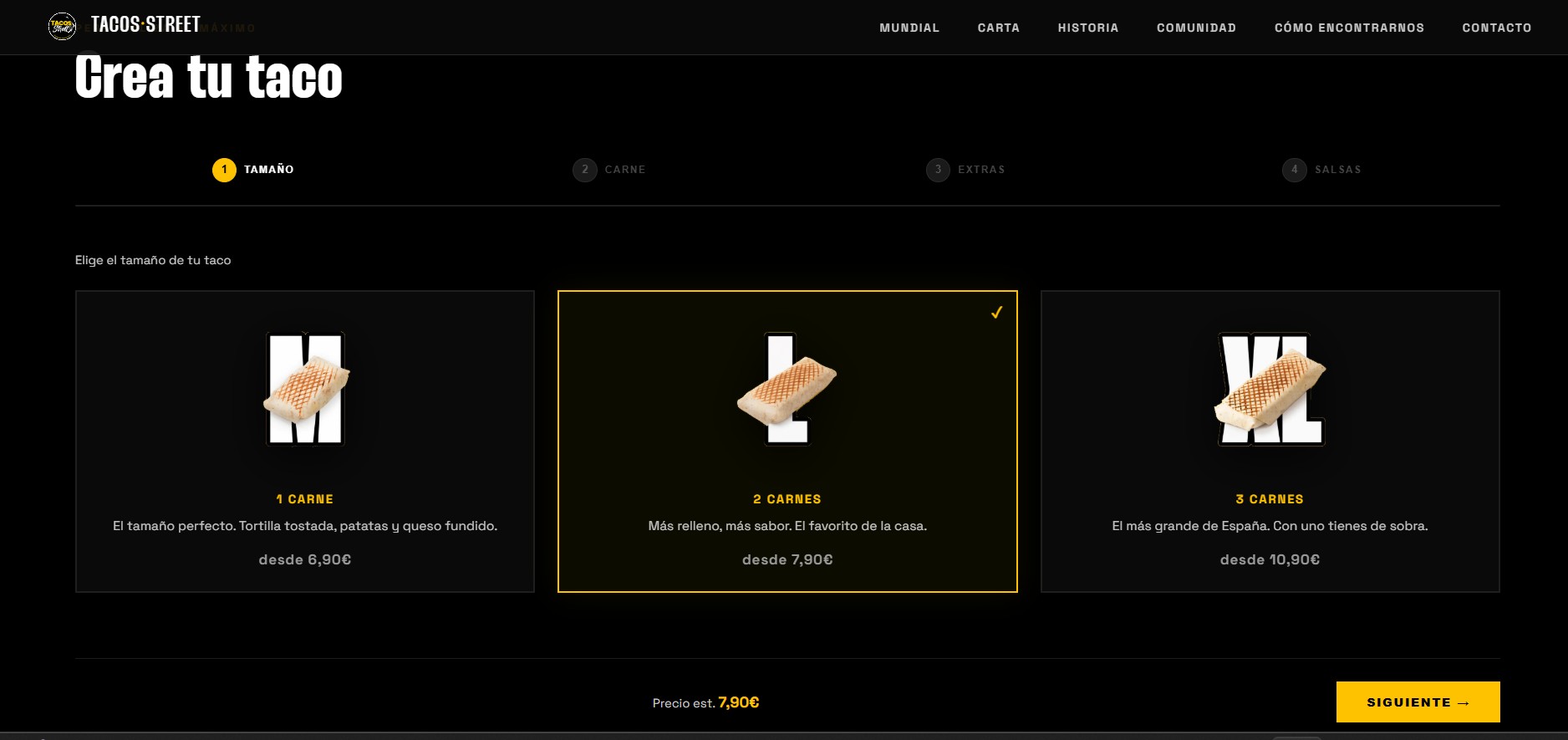Screen dimensions: 1568x740
Task: Click 'El más grande de España' description
Action: tap(1270, 526)
